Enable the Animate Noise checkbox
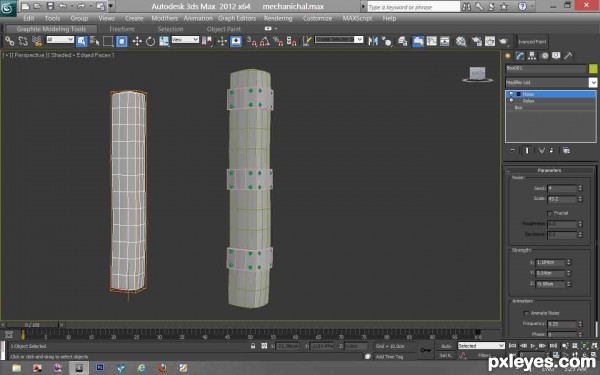The height and width of the screenshot is (375, 600). click(x=526, y=313)
